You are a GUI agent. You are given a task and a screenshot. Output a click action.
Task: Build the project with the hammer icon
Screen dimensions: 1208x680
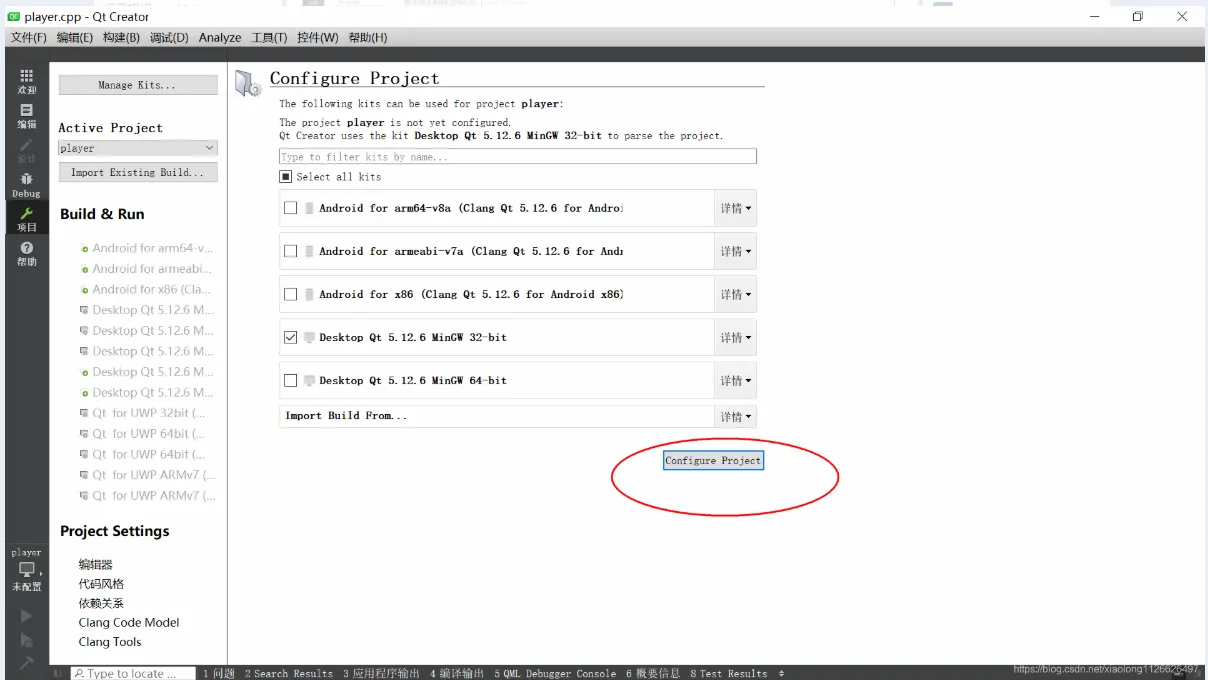(x=26, y=662)
